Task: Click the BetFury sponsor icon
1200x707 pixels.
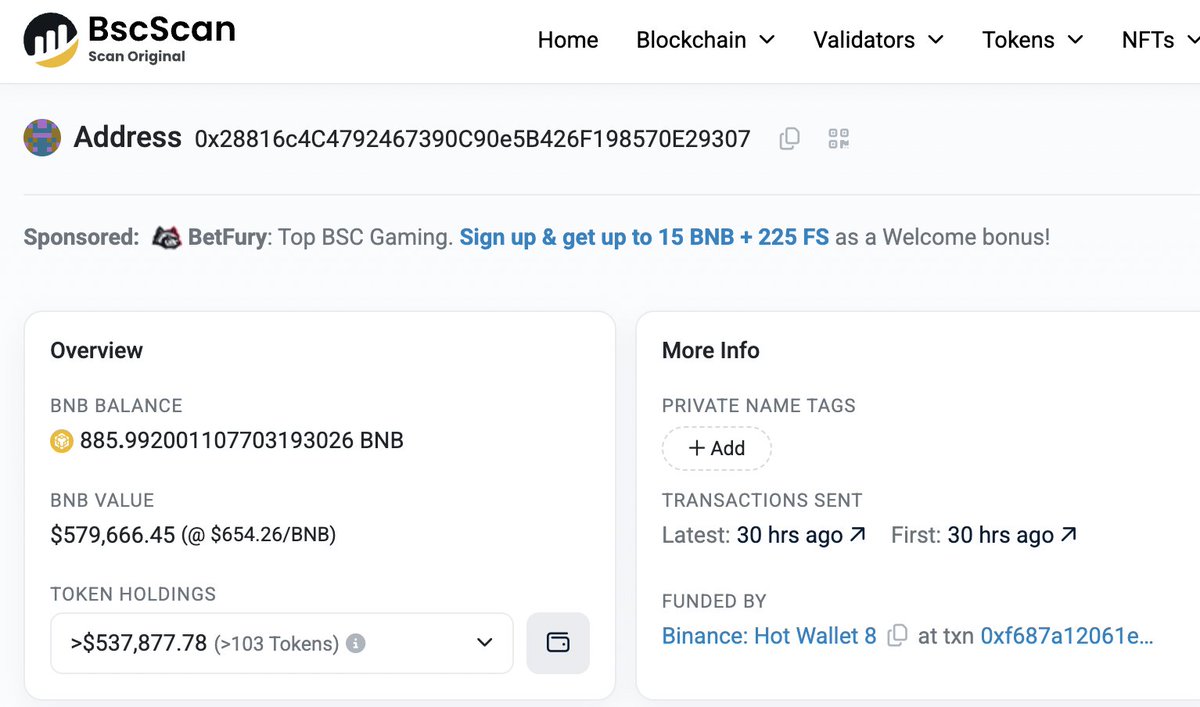Action: pos(166,238)
